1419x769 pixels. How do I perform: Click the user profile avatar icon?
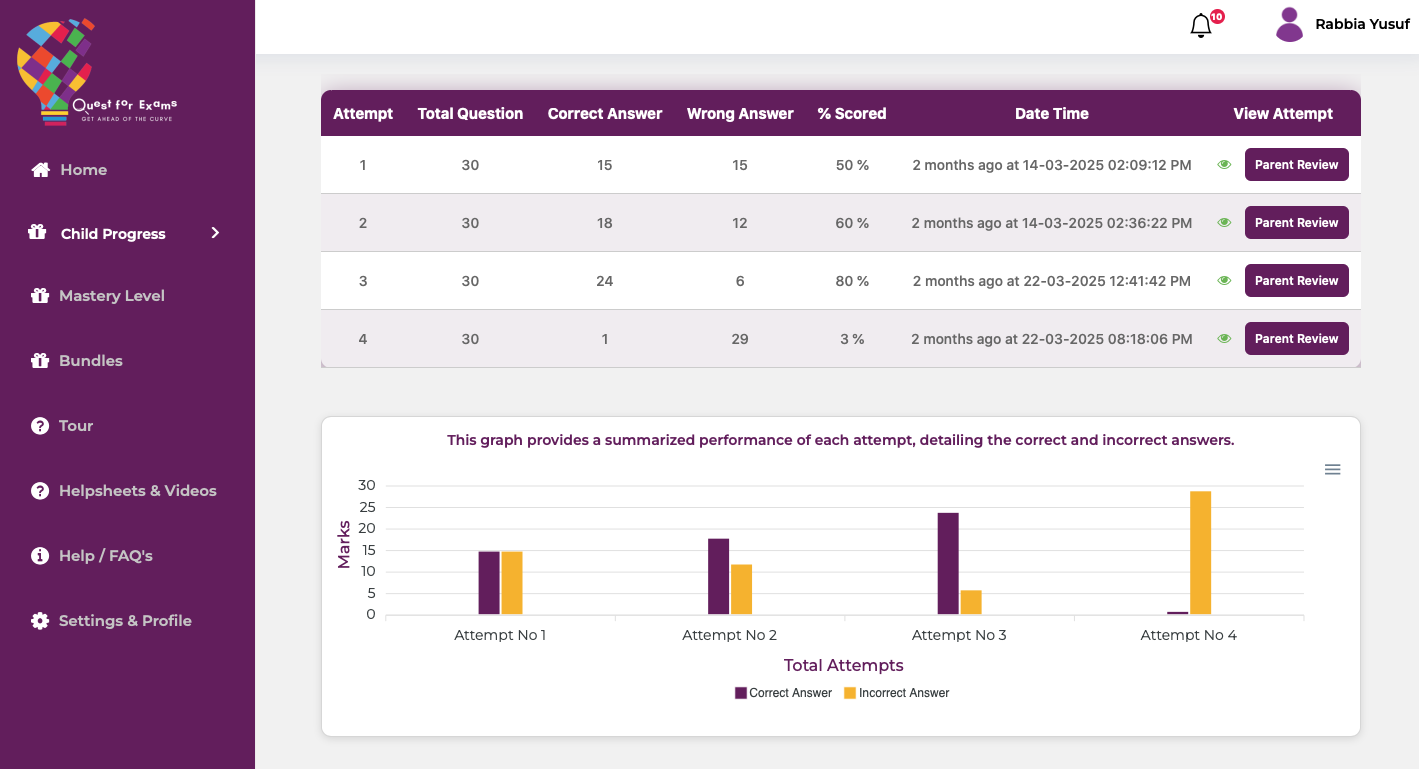click(x=1289, y=25)
